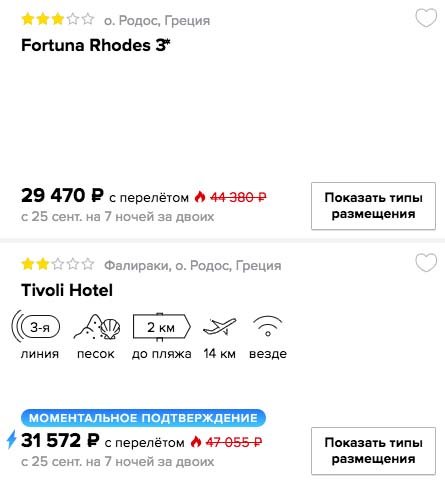Click the airplane airport distance icon

pyautogui.click(x=220, y=326)
